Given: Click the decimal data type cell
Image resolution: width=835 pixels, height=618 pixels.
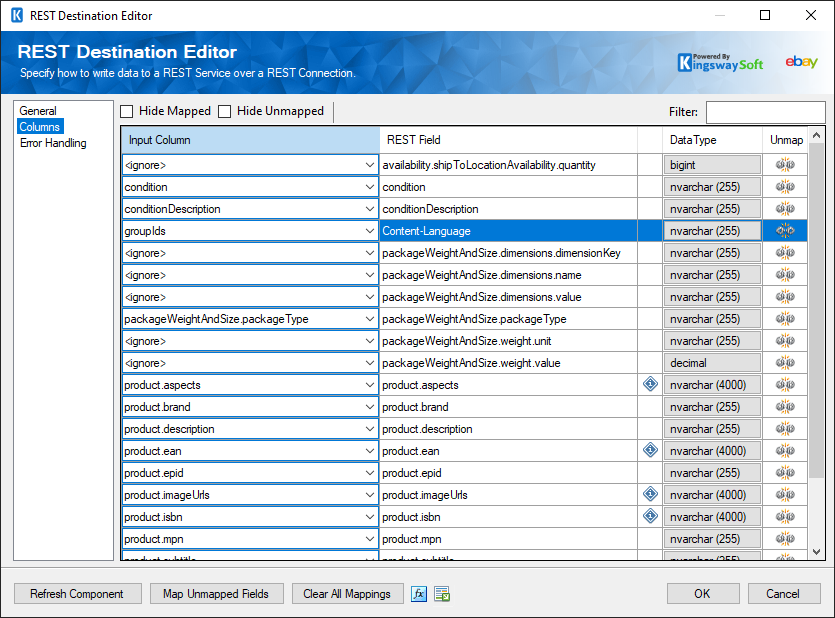Looking at the screenshot, I should click(712, 363).
